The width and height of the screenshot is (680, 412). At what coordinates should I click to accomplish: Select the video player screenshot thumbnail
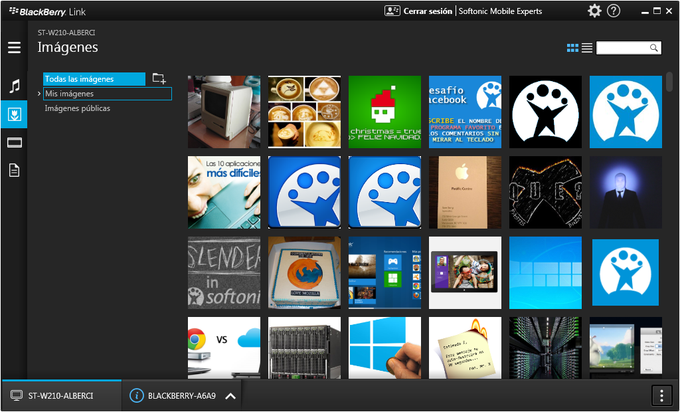pyautogui.click(x=625, y=348)
